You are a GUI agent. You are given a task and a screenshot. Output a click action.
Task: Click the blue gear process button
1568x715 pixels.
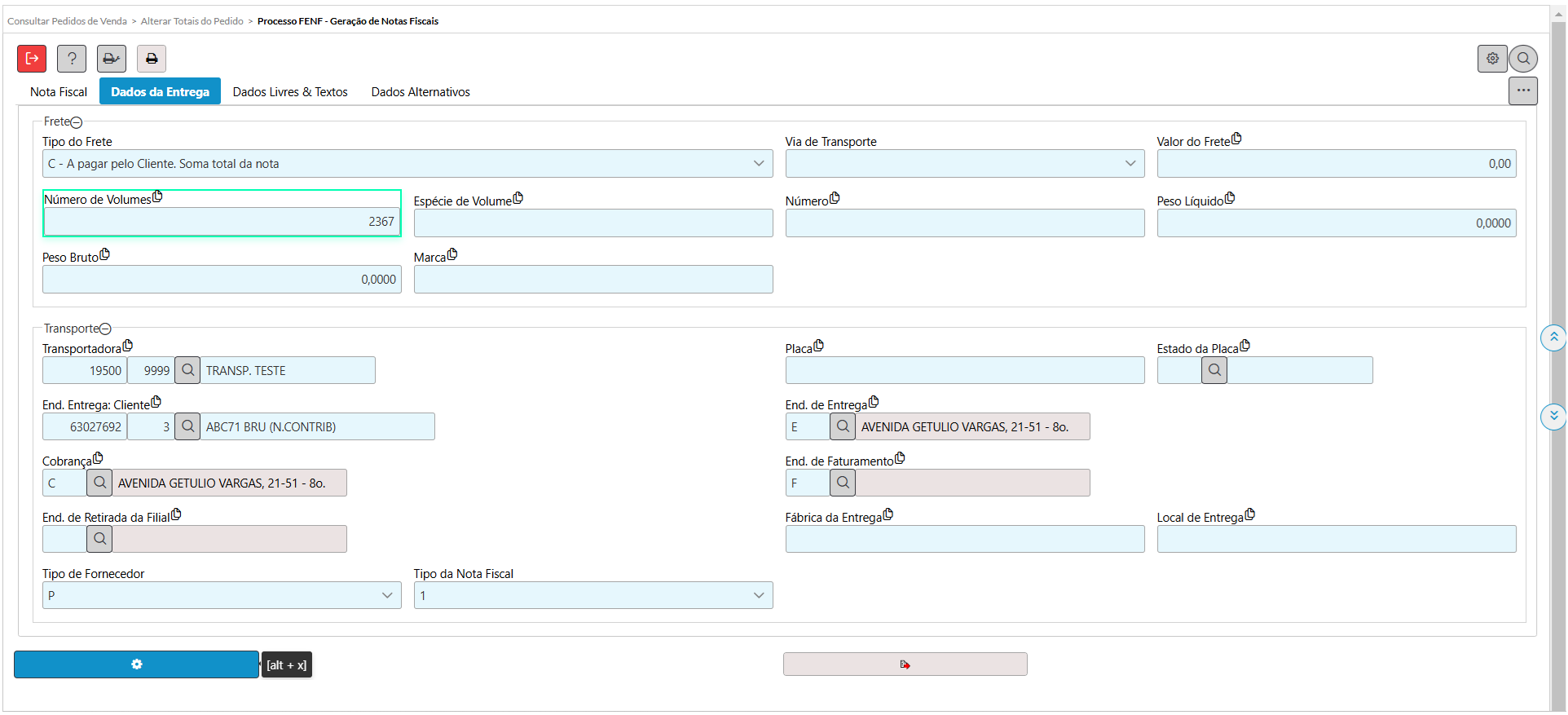click(136, 664)
